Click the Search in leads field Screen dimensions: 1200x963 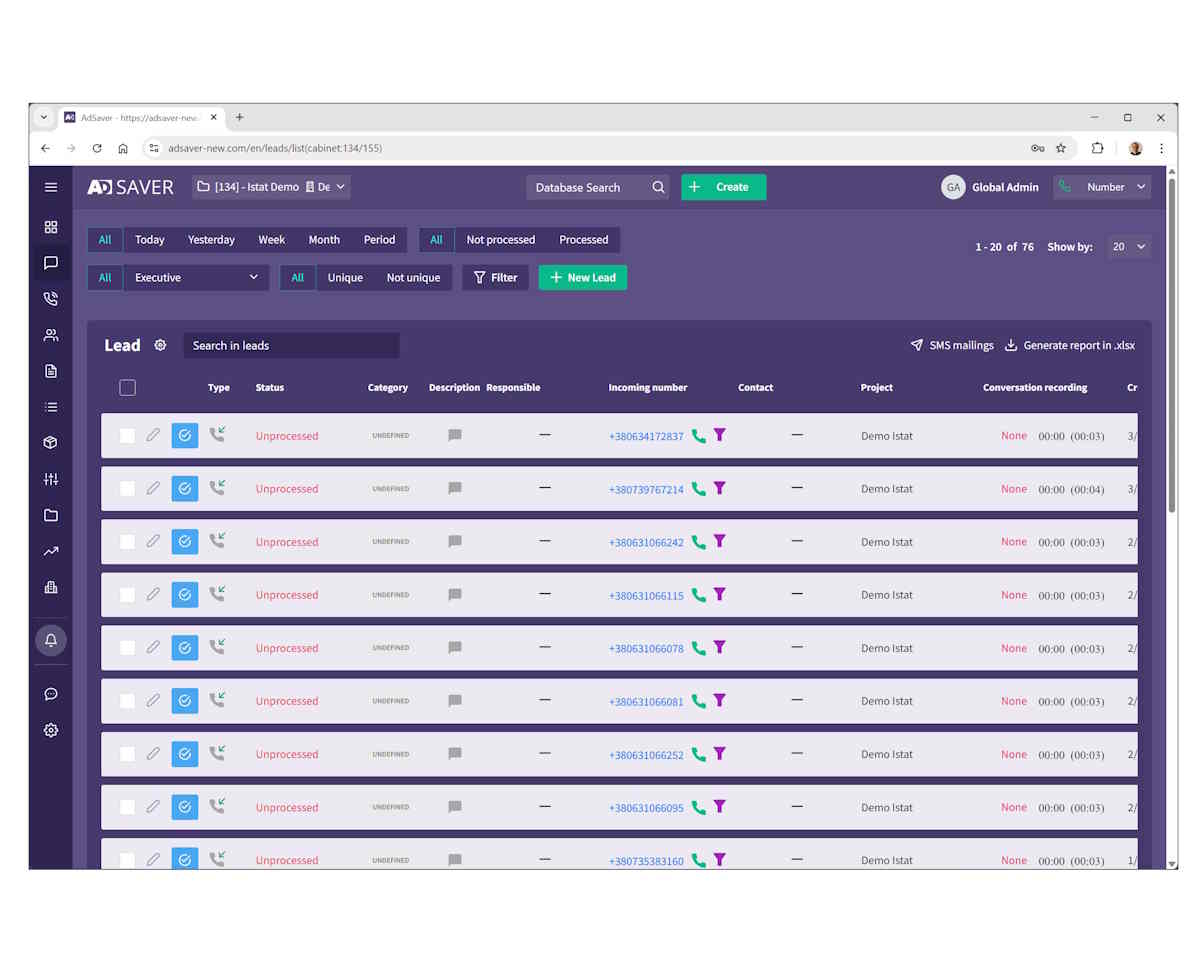click(291, 345)
